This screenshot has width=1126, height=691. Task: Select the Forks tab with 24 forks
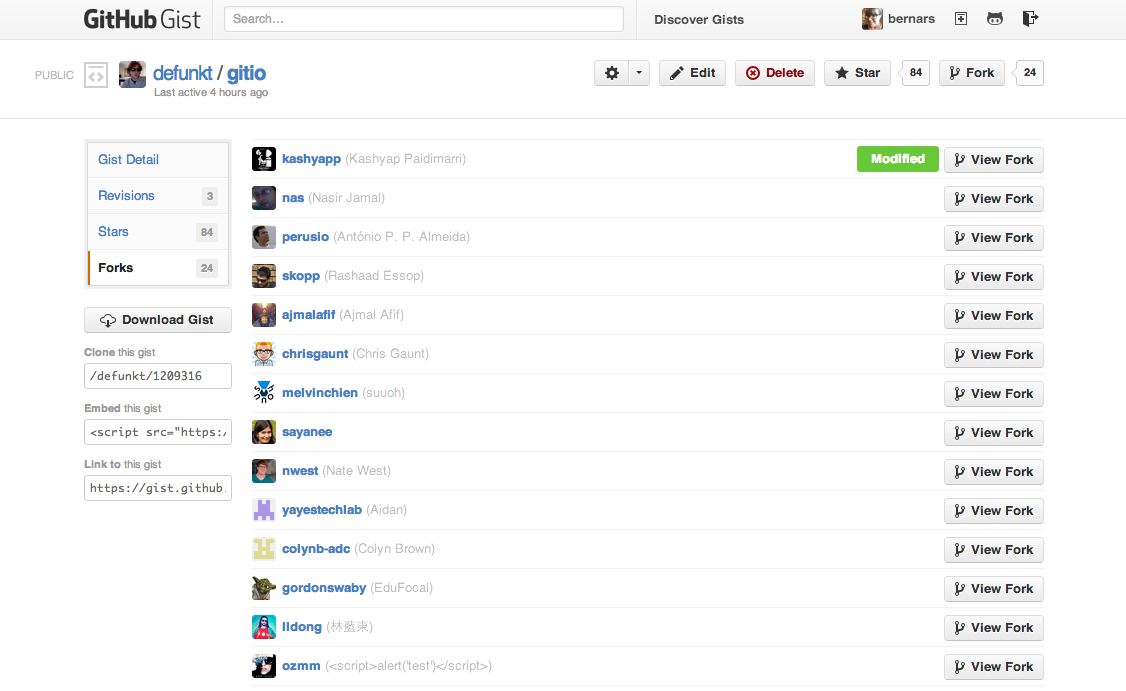(115, 267)
